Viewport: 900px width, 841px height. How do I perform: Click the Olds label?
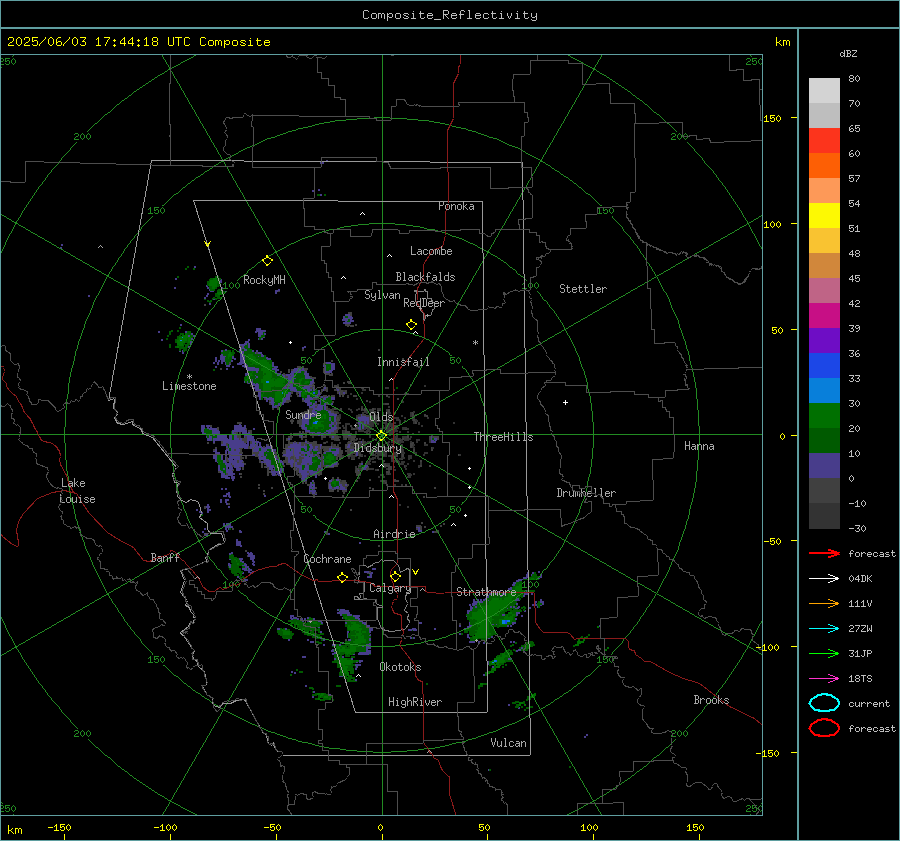click(x=381, y=417)
